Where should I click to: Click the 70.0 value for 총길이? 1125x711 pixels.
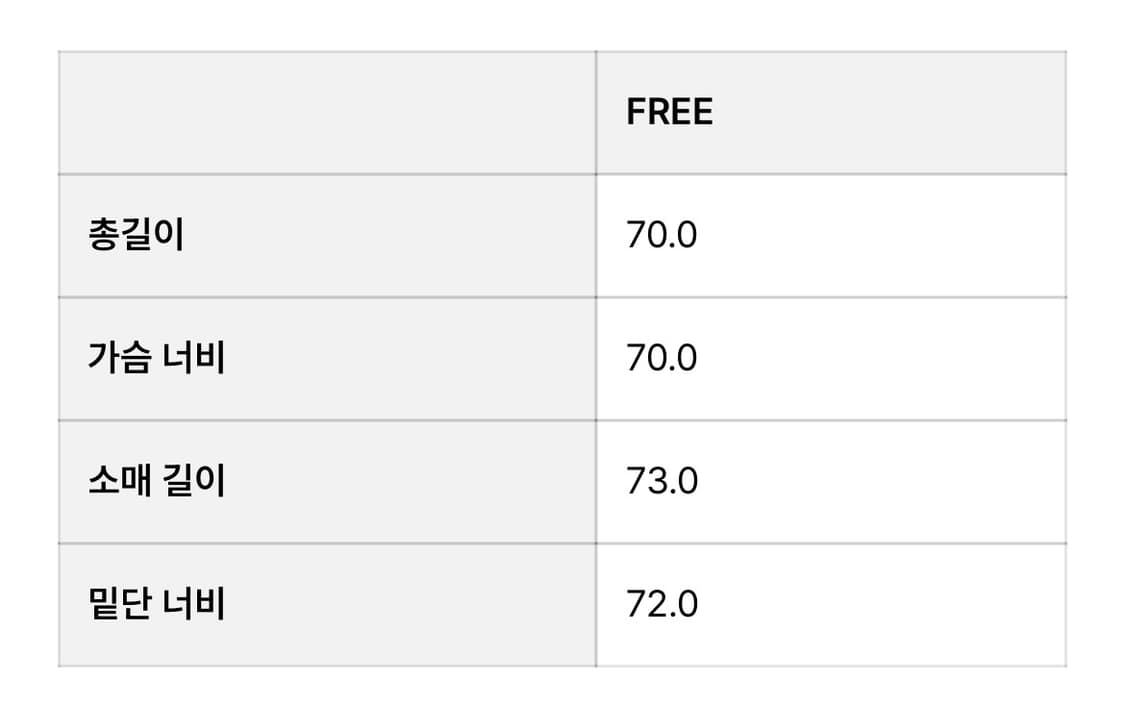[x=661, y=236]
